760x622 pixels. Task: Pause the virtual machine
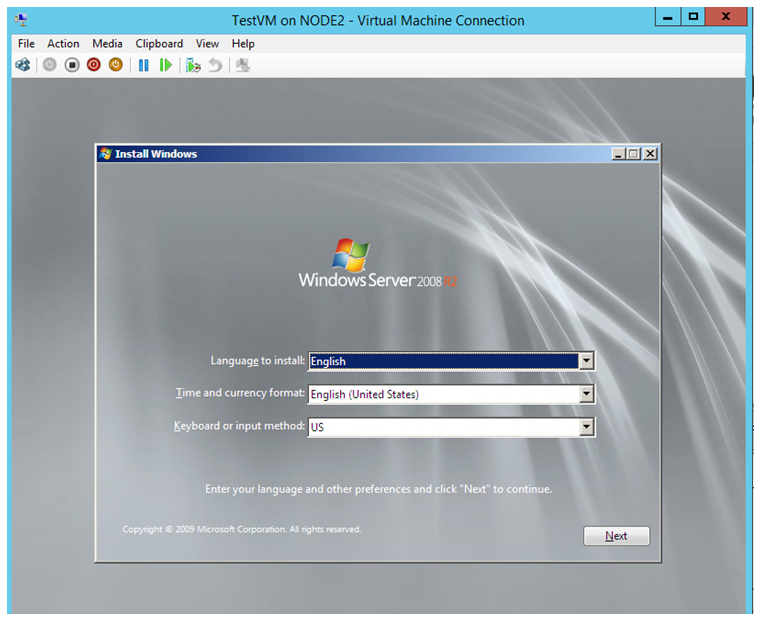pos(143,65)
